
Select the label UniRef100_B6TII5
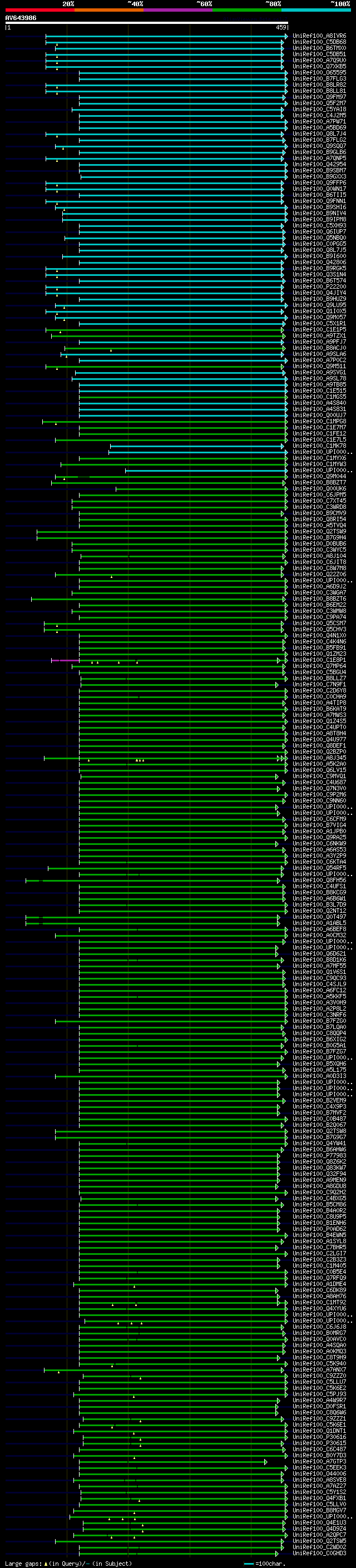click(x=319, y=195)
